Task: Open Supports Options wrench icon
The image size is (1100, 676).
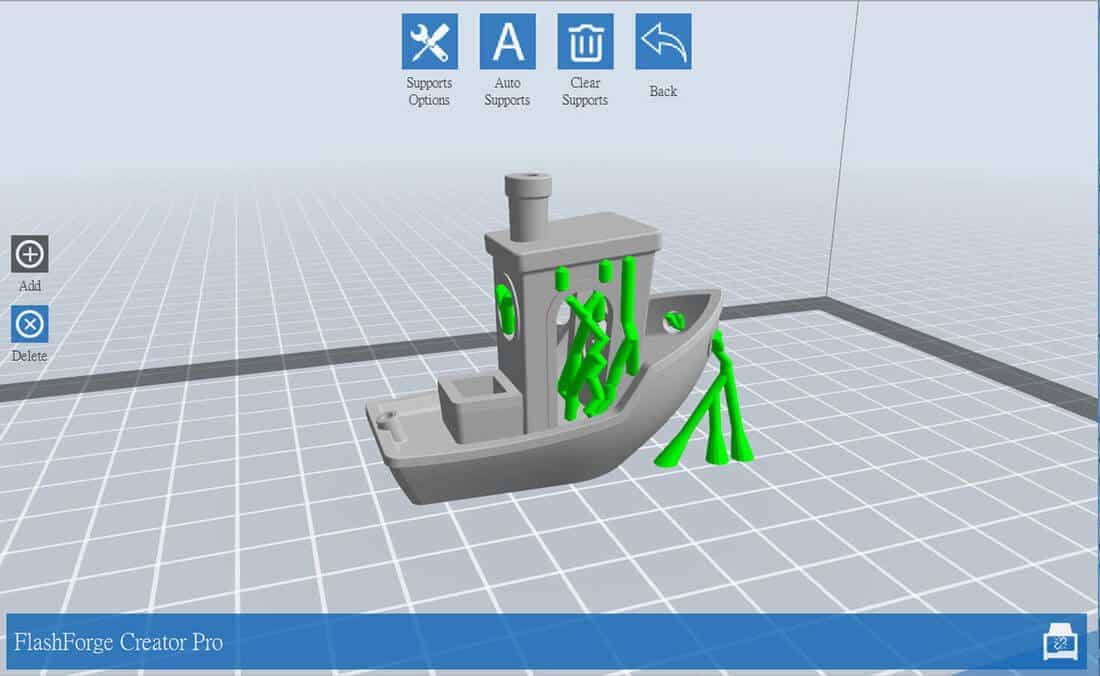Action: coord(429,41)
